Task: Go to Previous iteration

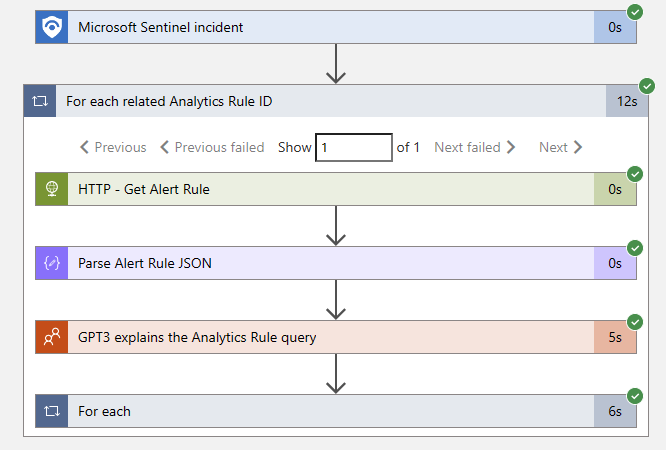Action: point(113,147)
